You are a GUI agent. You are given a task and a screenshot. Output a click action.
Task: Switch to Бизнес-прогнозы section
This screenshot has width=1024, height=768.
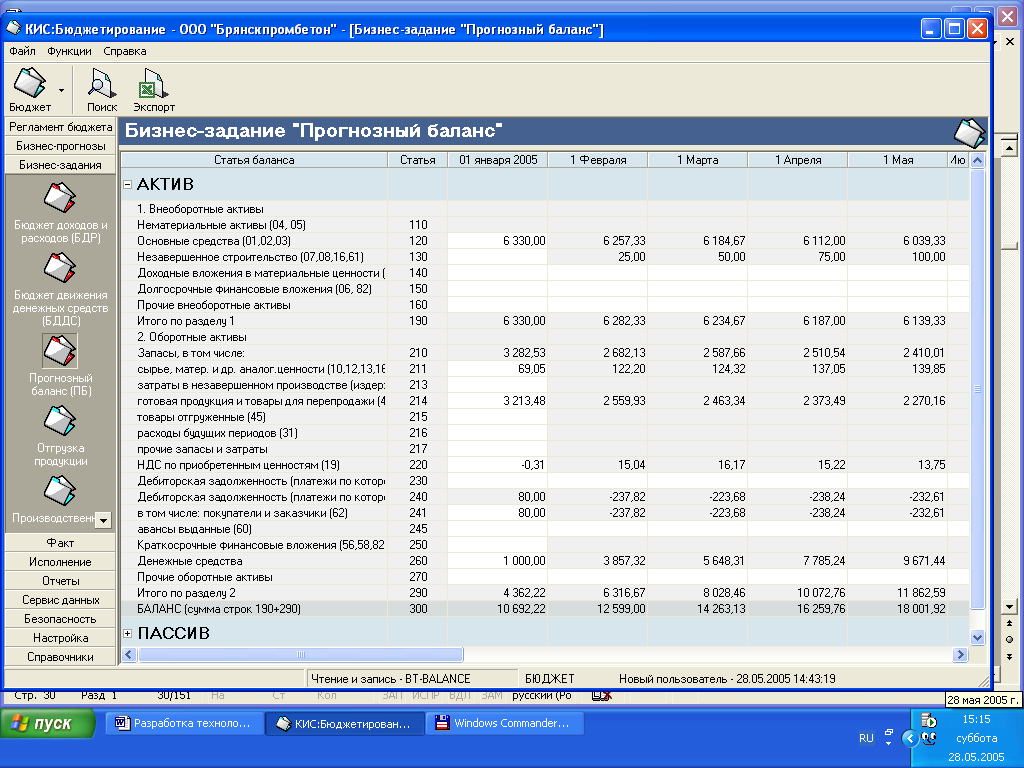tap(60, 146)
